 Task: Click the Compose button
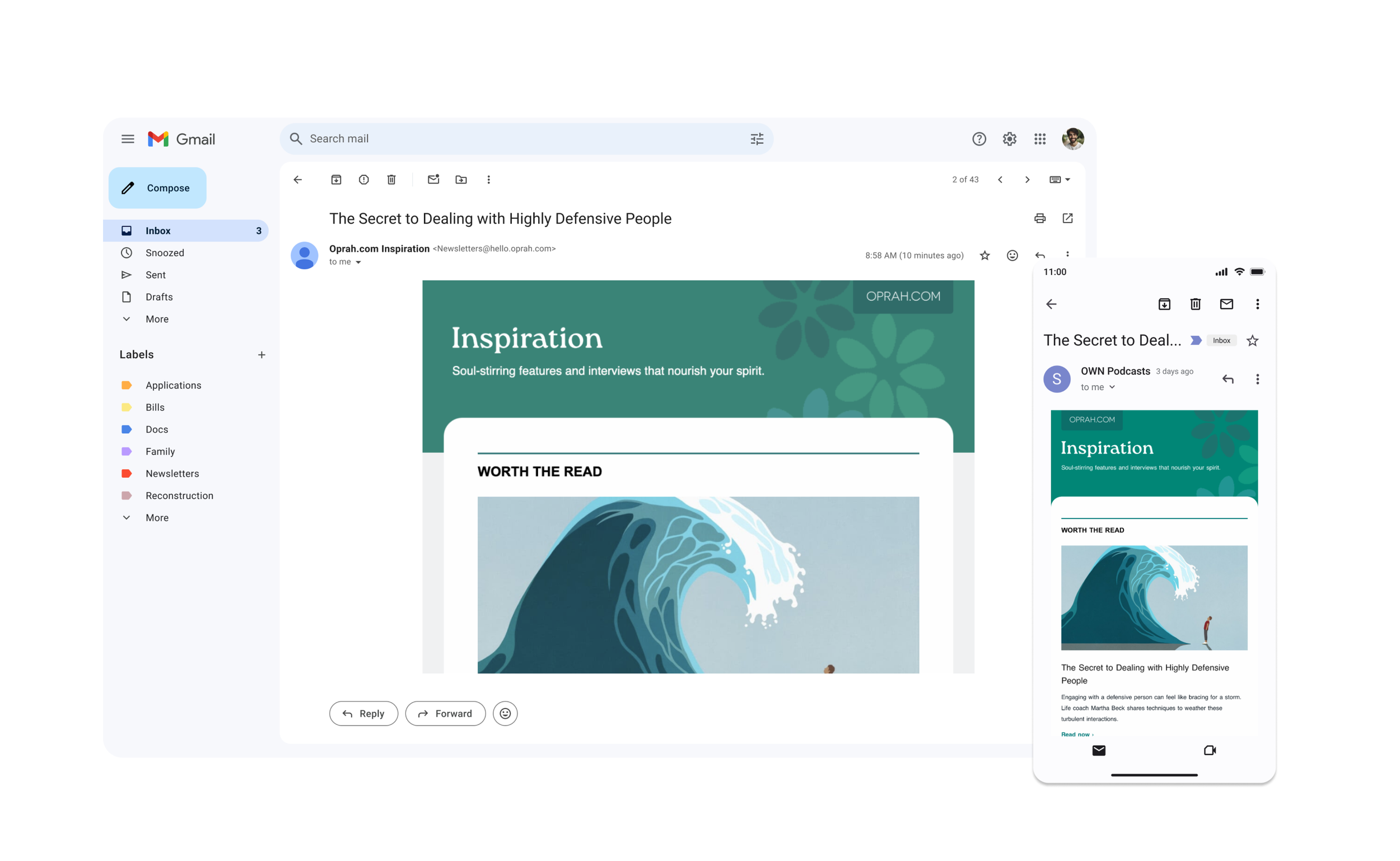[157, 188]
